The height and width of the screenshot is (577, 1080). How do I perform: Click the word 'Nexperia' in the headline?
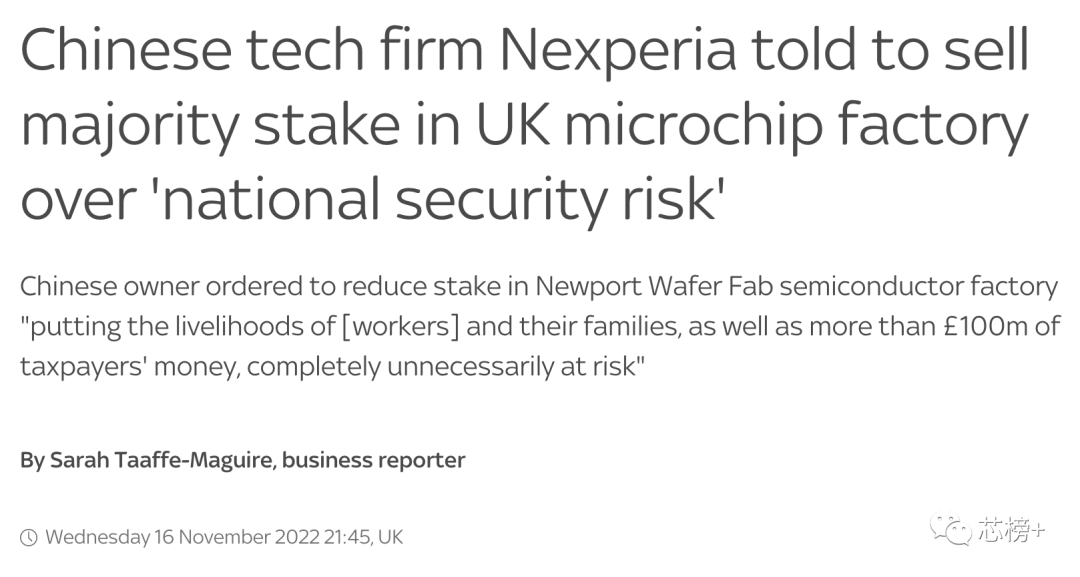point(618,52)
